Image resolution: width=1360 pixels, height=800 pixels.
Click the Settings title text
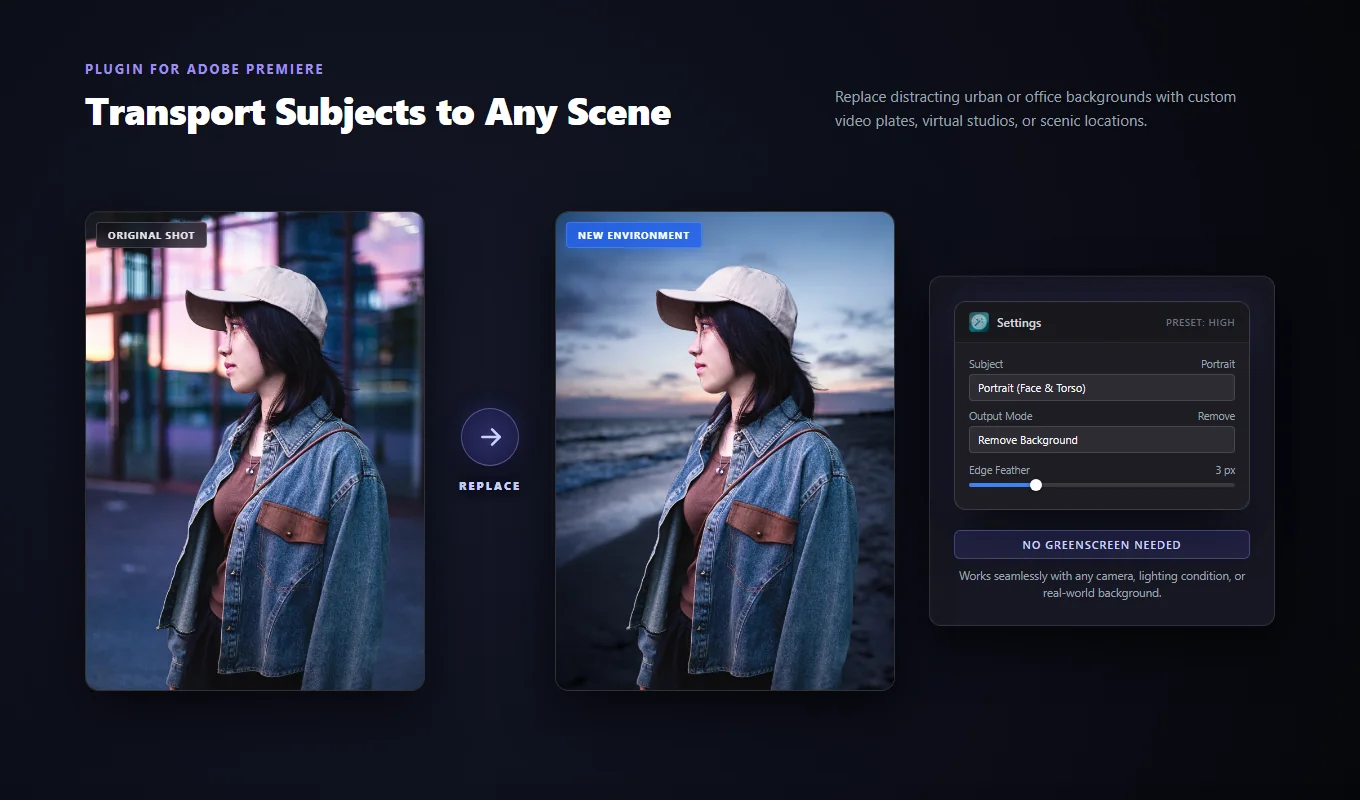1019,323
